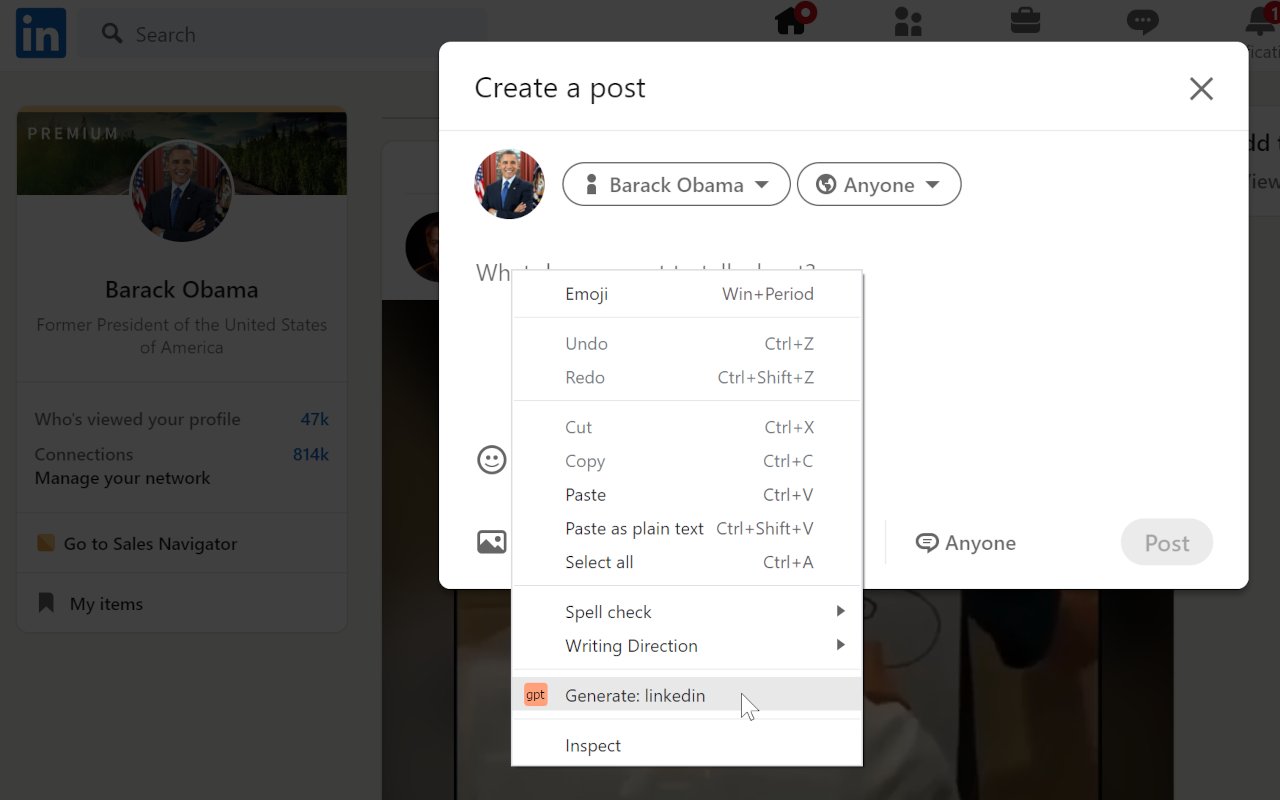Click the gpt extension icon in menu

coord(536,695)
